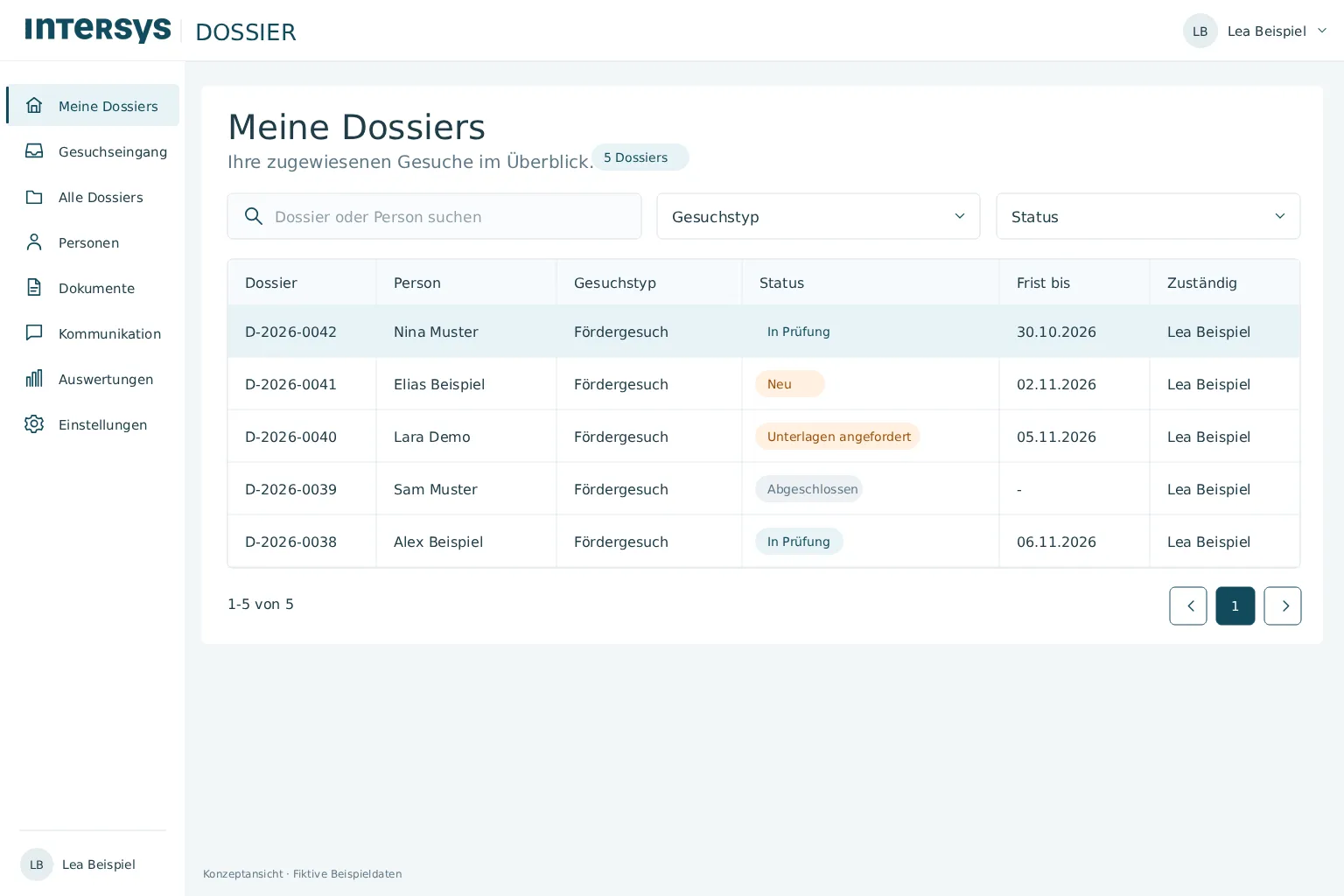Open Meine Dossiers in the sidebar
Screen dimensions: 1344x896
coord(93,106)
